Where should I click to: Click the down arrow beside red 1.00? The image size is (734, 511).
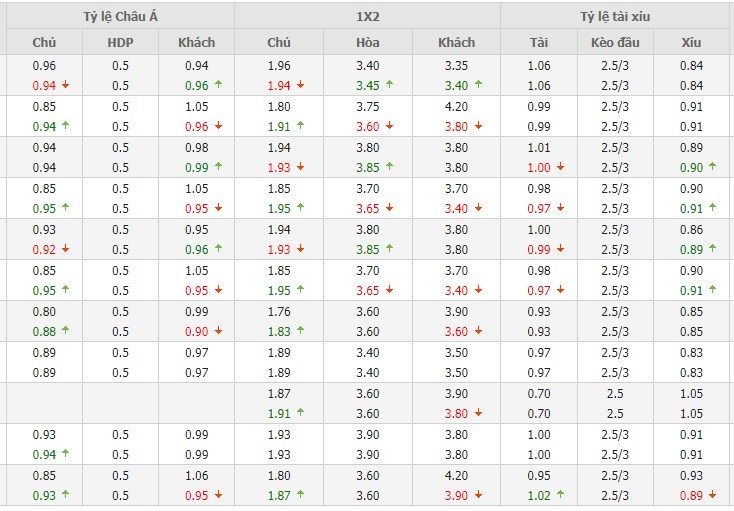[x=559, y=167]
